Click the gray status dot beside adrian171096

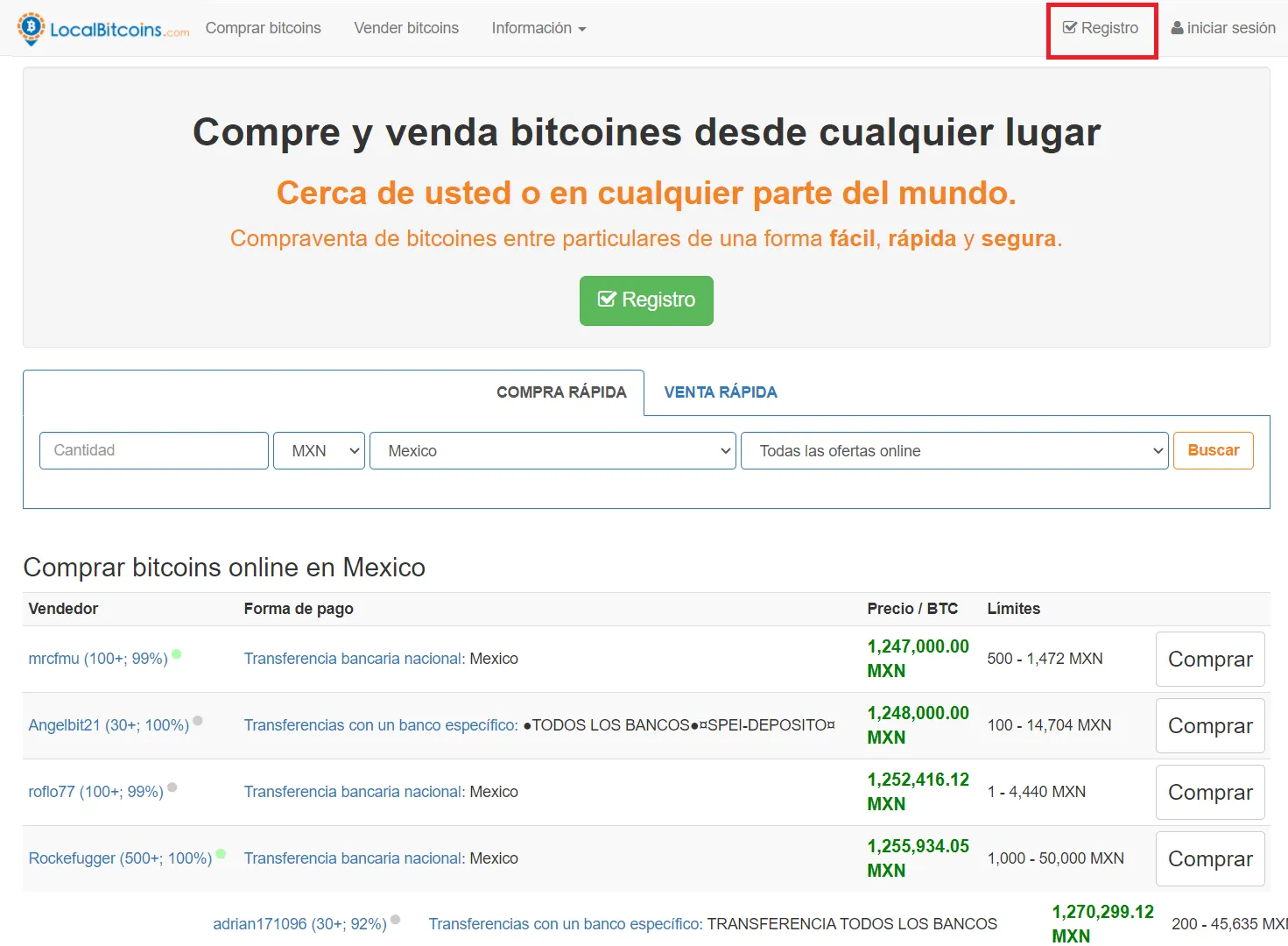pos(396,919)
